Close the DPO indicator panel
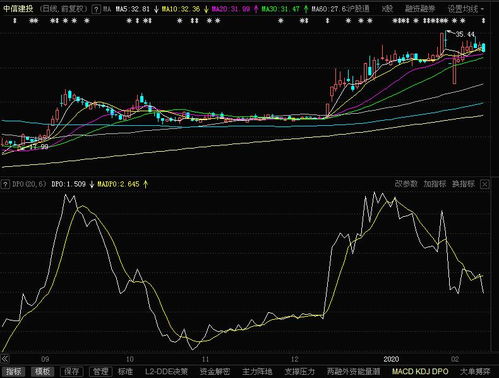The image size is (499, 378). (485, 184)
